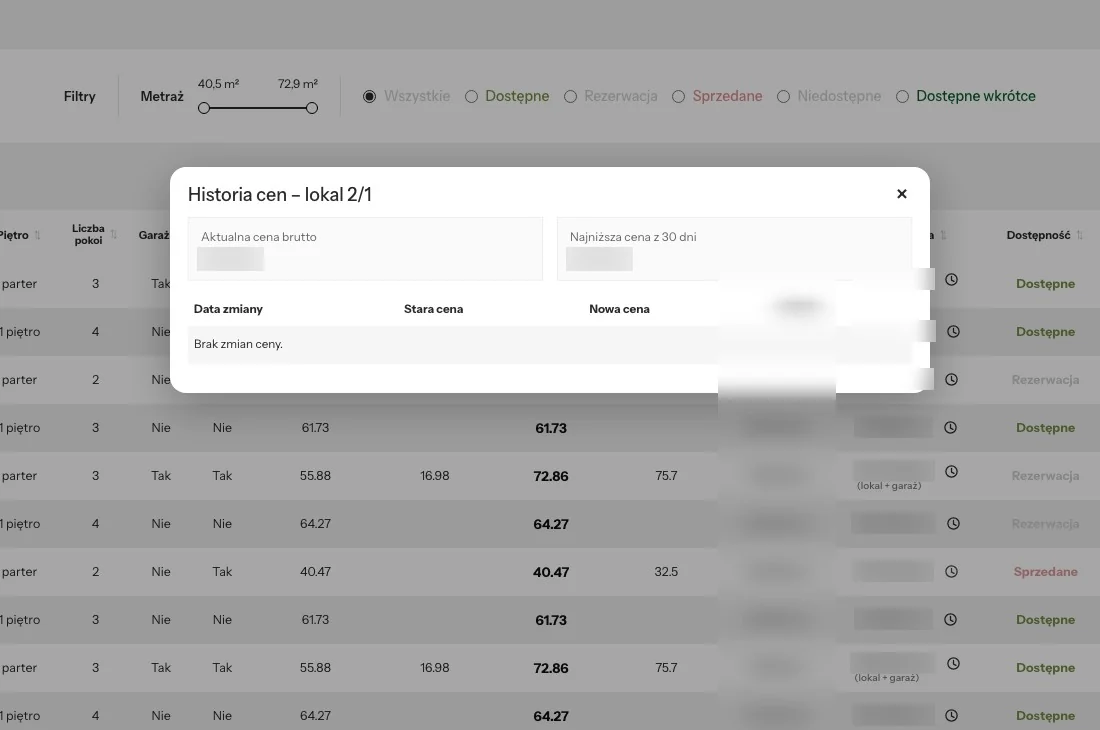1100x730 pixels.
Task: Click the bold 72.86 value in the 55.88 Rezerwacja row
Action: [551, 476]
